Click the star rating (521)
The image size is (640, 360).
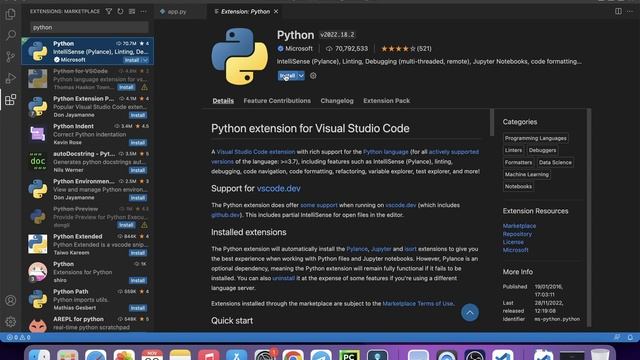406,49
